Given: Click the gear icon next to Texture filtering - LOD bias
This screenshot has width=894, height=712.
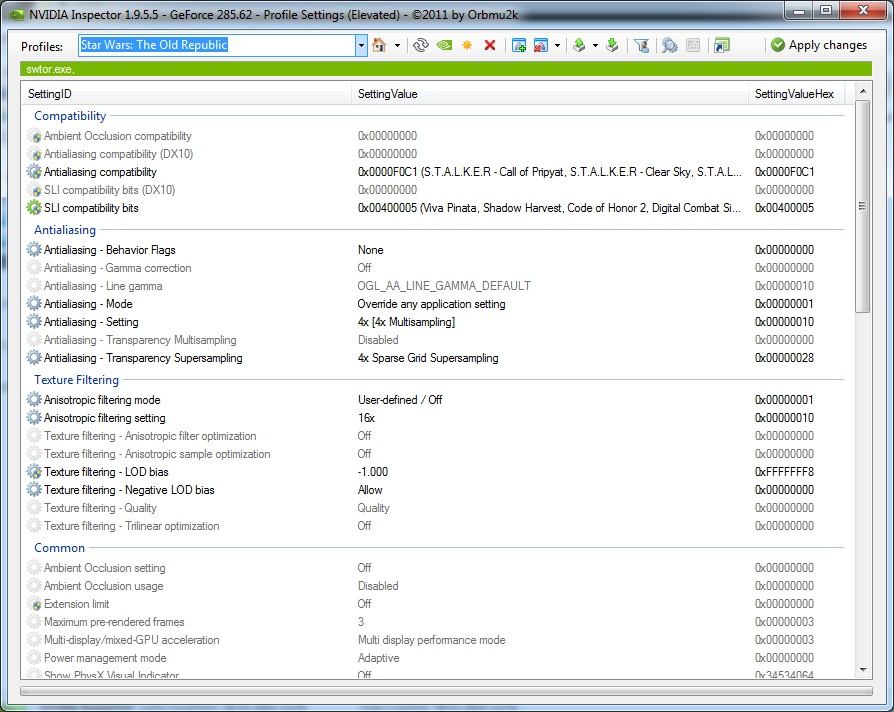Looking at the screenshot, I should pyautogui.click(x=34, y=471).
